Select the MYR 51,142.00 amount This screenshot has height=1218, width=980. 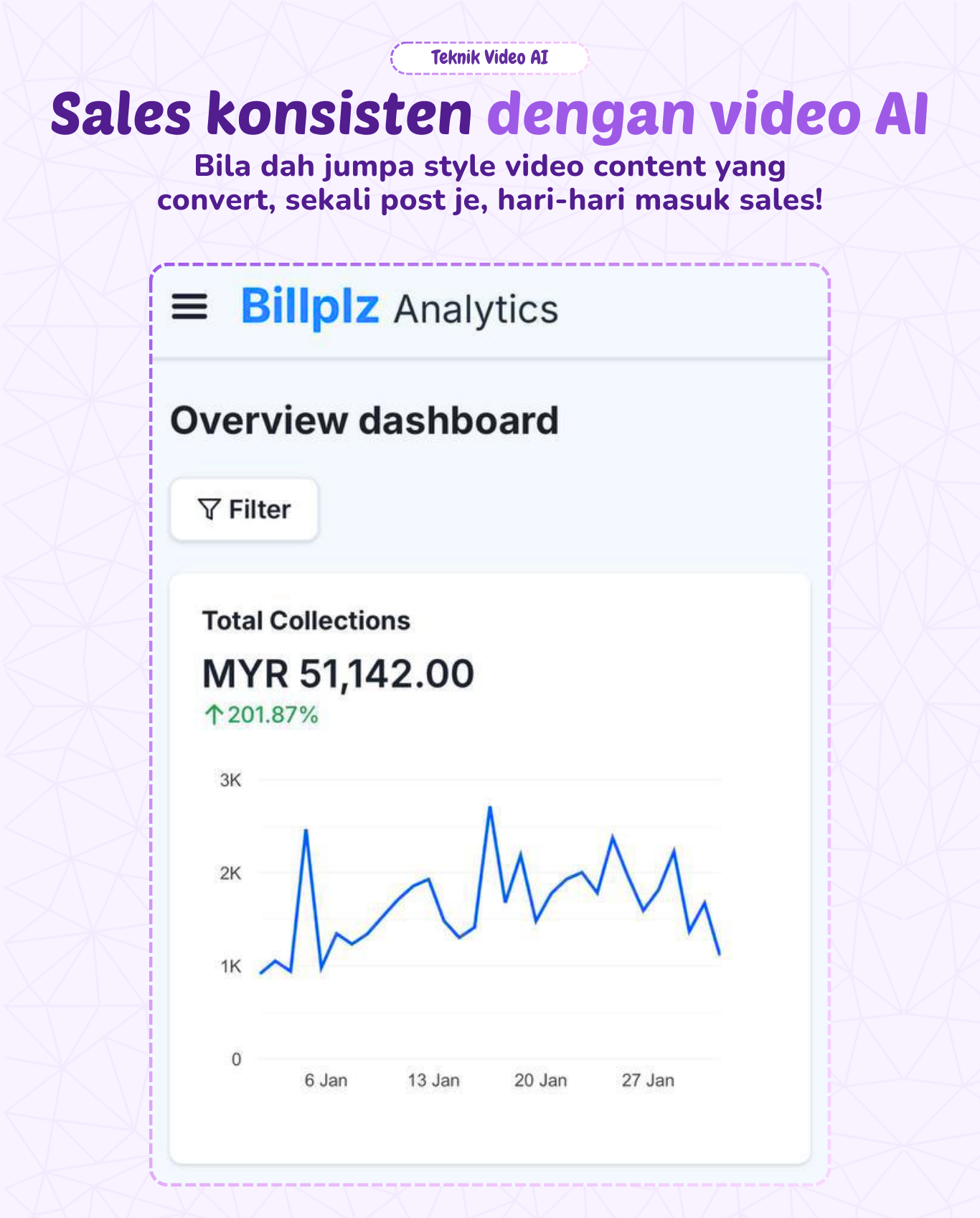click(338, 674)
